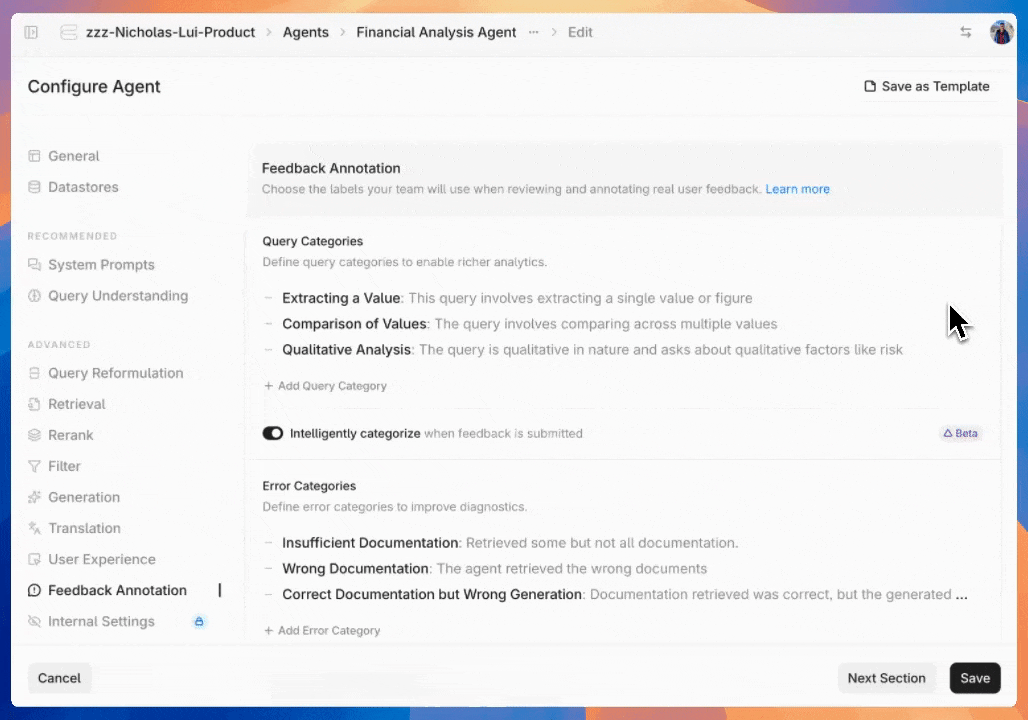Screen dimensions: 1028x720
Task: Click the Datastores database icon
Action: 35,187
